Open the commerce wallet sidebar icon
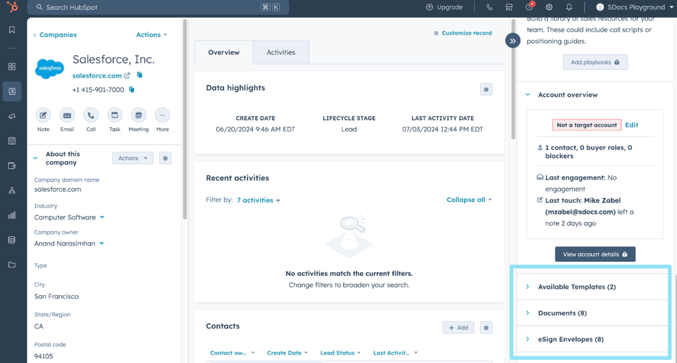 pyautogui.click(x=12, y=166)
